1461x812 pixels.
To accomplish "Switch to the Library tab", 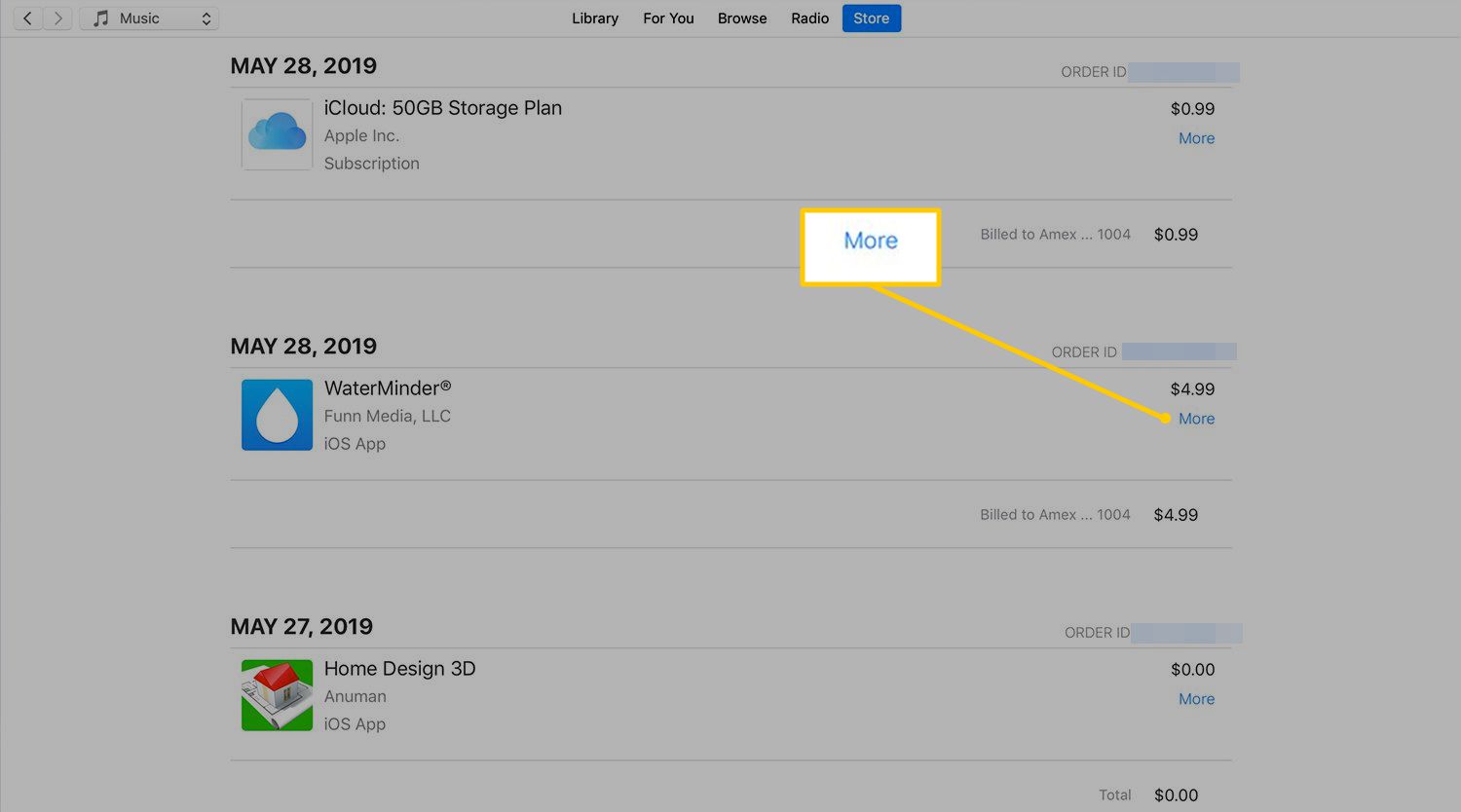I will [x=595, y=18].
